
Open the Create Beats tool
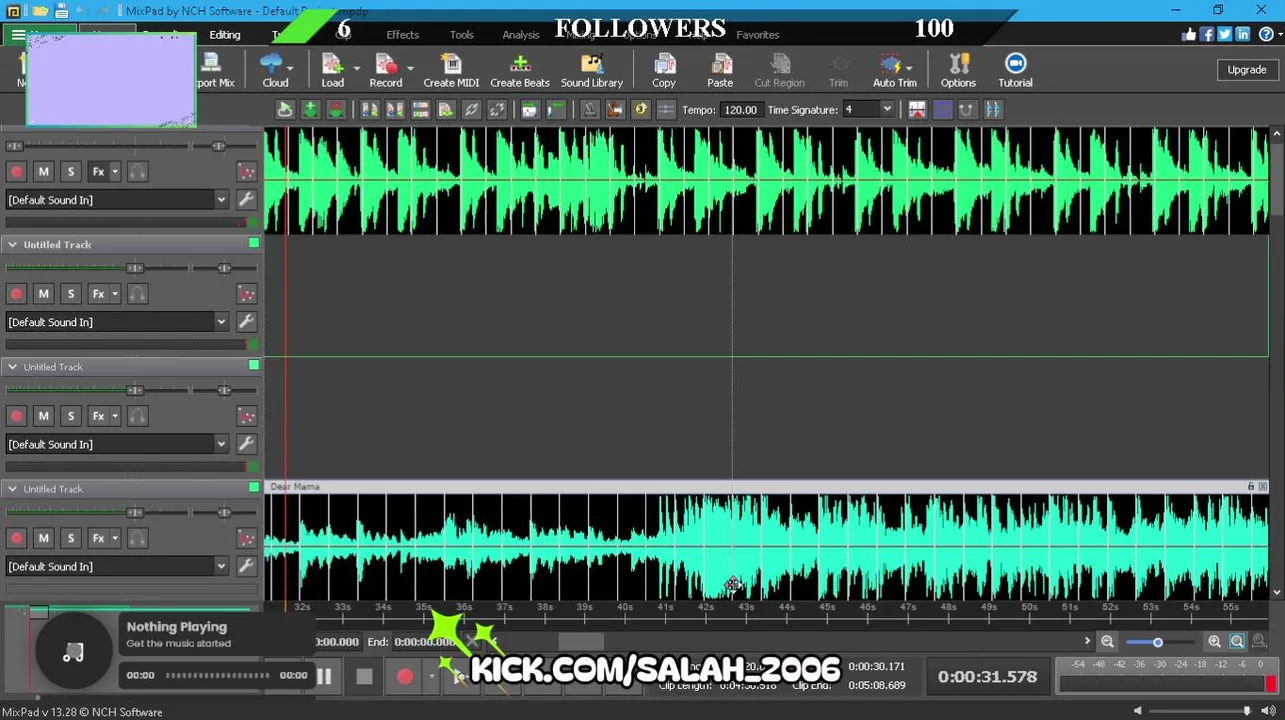pos(519,70)
